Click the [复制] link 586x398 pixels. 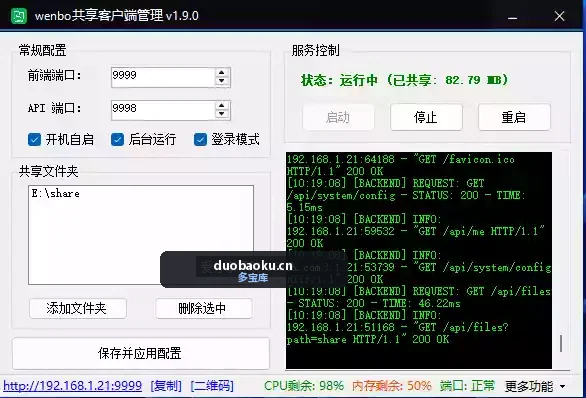166,386
